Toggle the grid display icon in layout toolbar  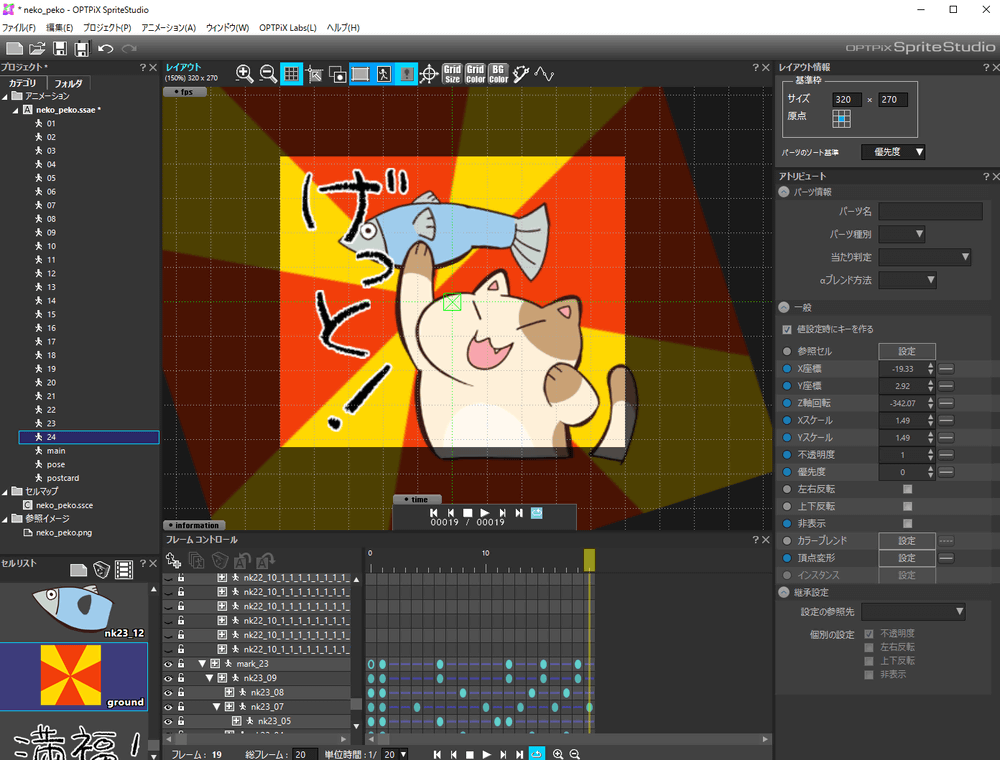(x=291, y=74)
